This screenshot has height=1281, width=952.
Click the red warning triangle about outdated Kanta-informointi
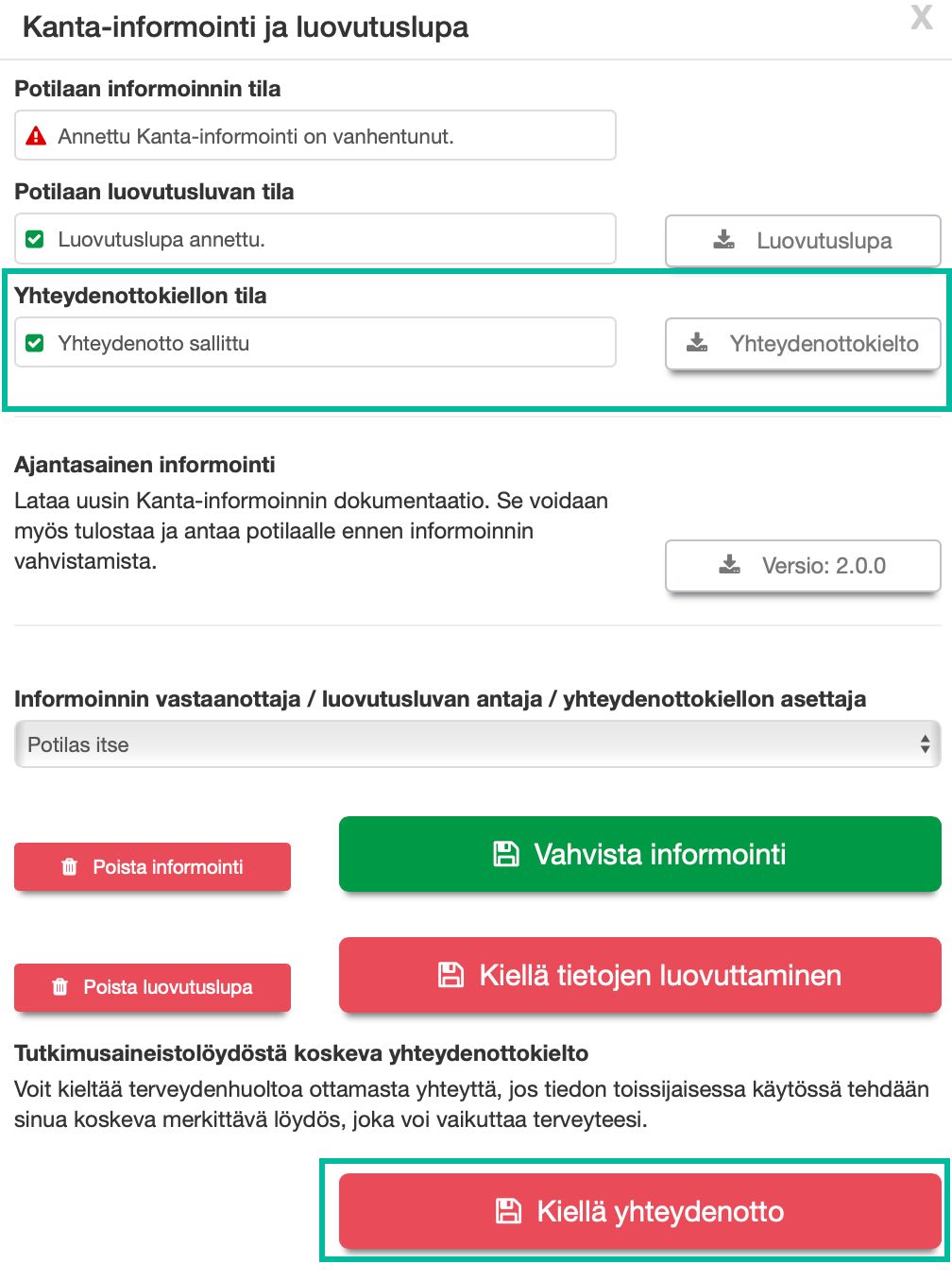click(35, 135)
